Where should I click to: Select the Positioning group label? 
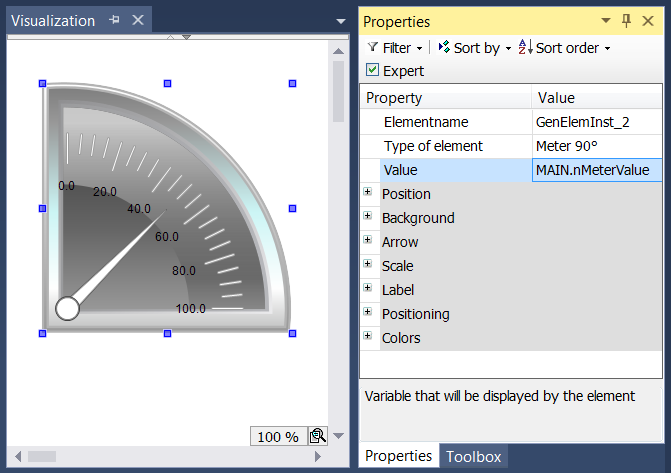(x=416, y=314)
